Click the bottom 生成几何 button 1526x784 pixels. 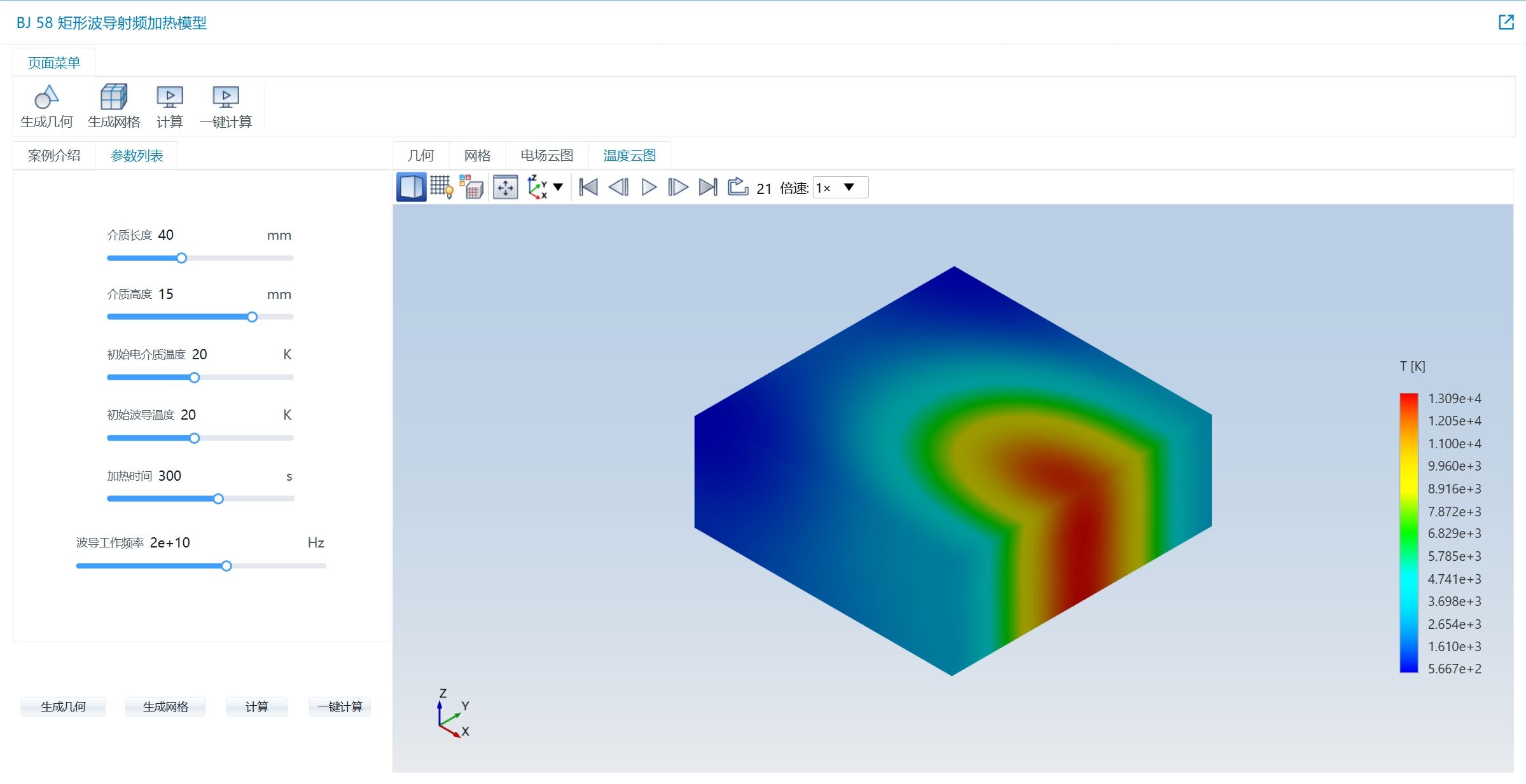pos(63,706)
